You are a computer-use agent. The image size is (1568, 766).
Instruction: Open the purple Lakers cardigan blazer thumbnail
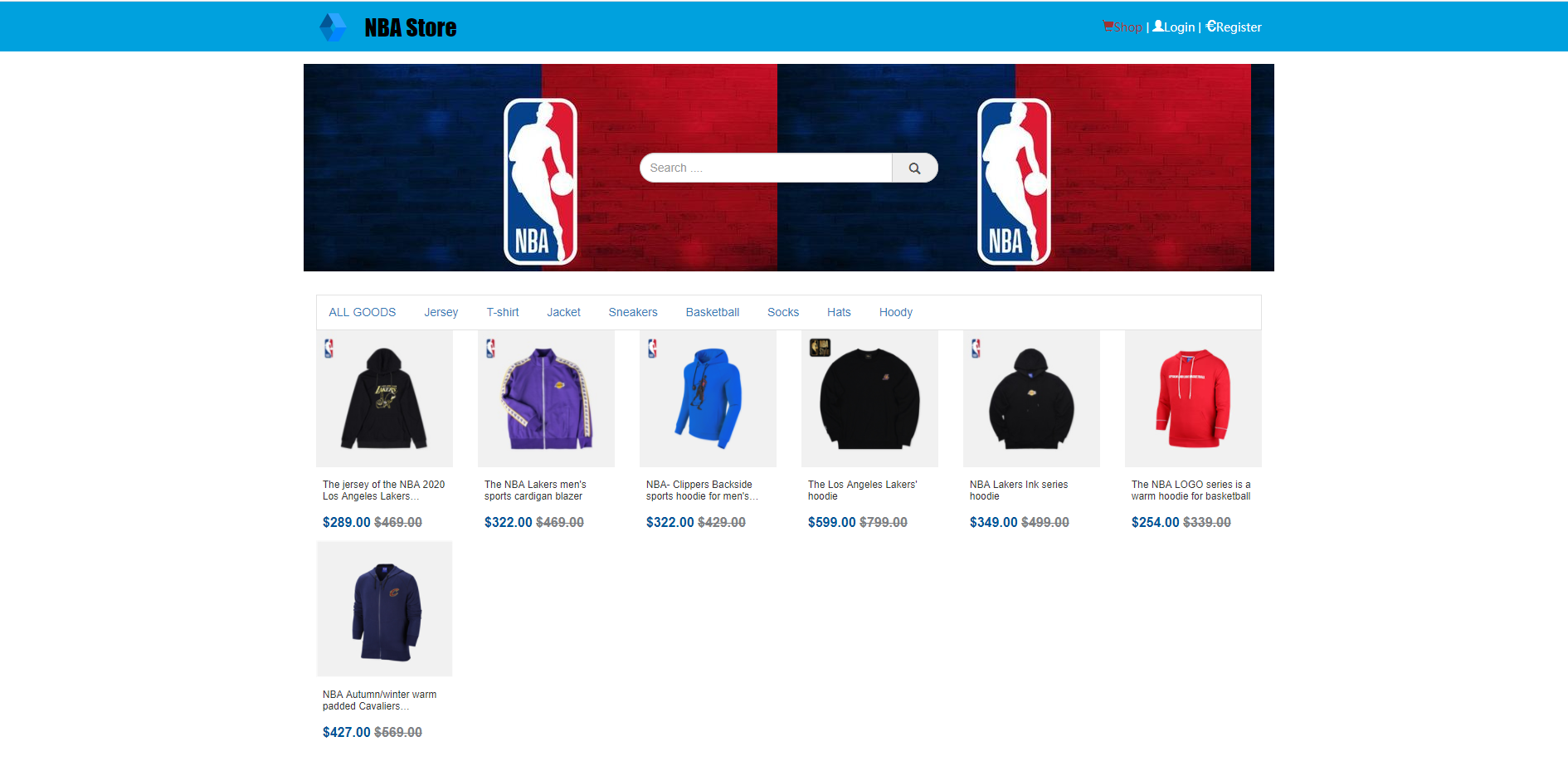(x=546, y=398)
